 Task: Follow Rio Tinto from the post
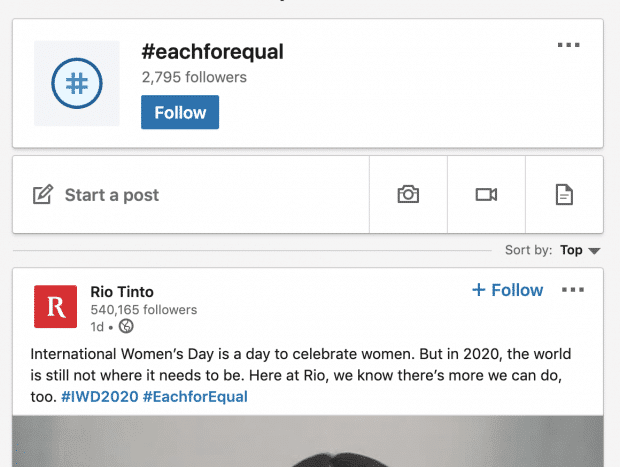(x=507, y=290)
